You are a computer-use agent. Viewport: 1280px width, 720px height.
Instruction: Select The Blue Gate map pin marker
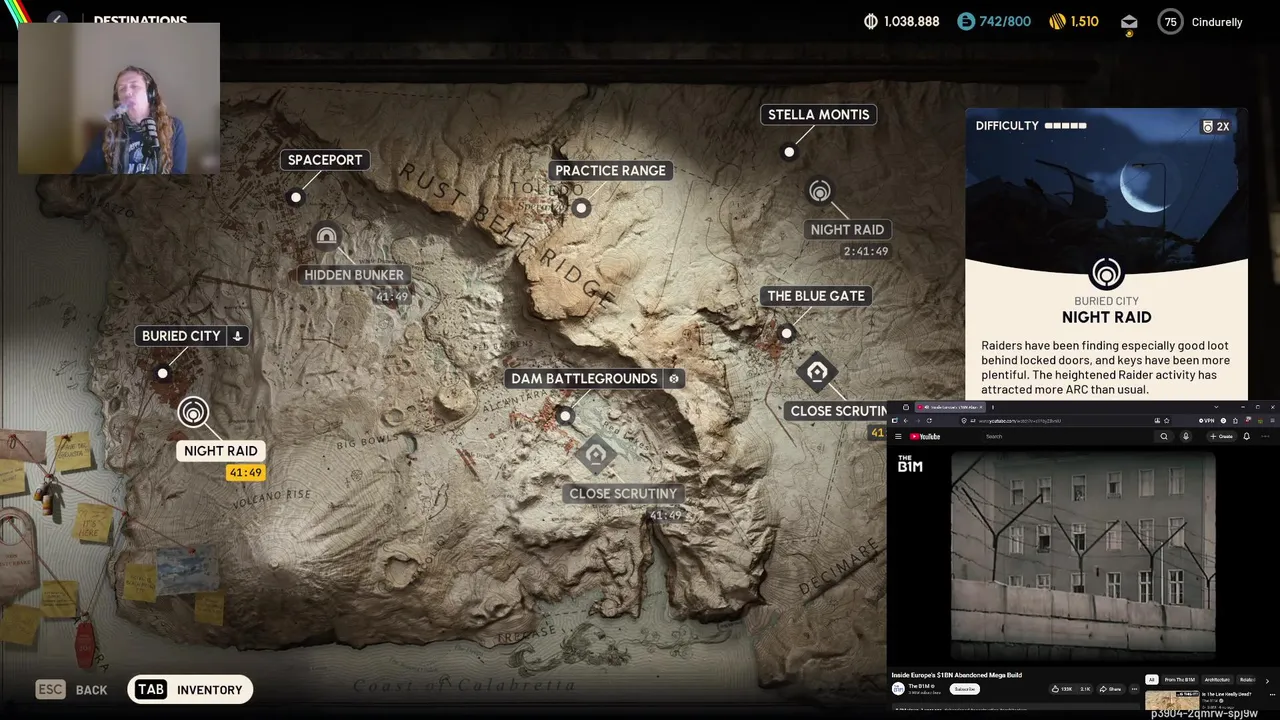pyautogui.click(x=787, y=333)
